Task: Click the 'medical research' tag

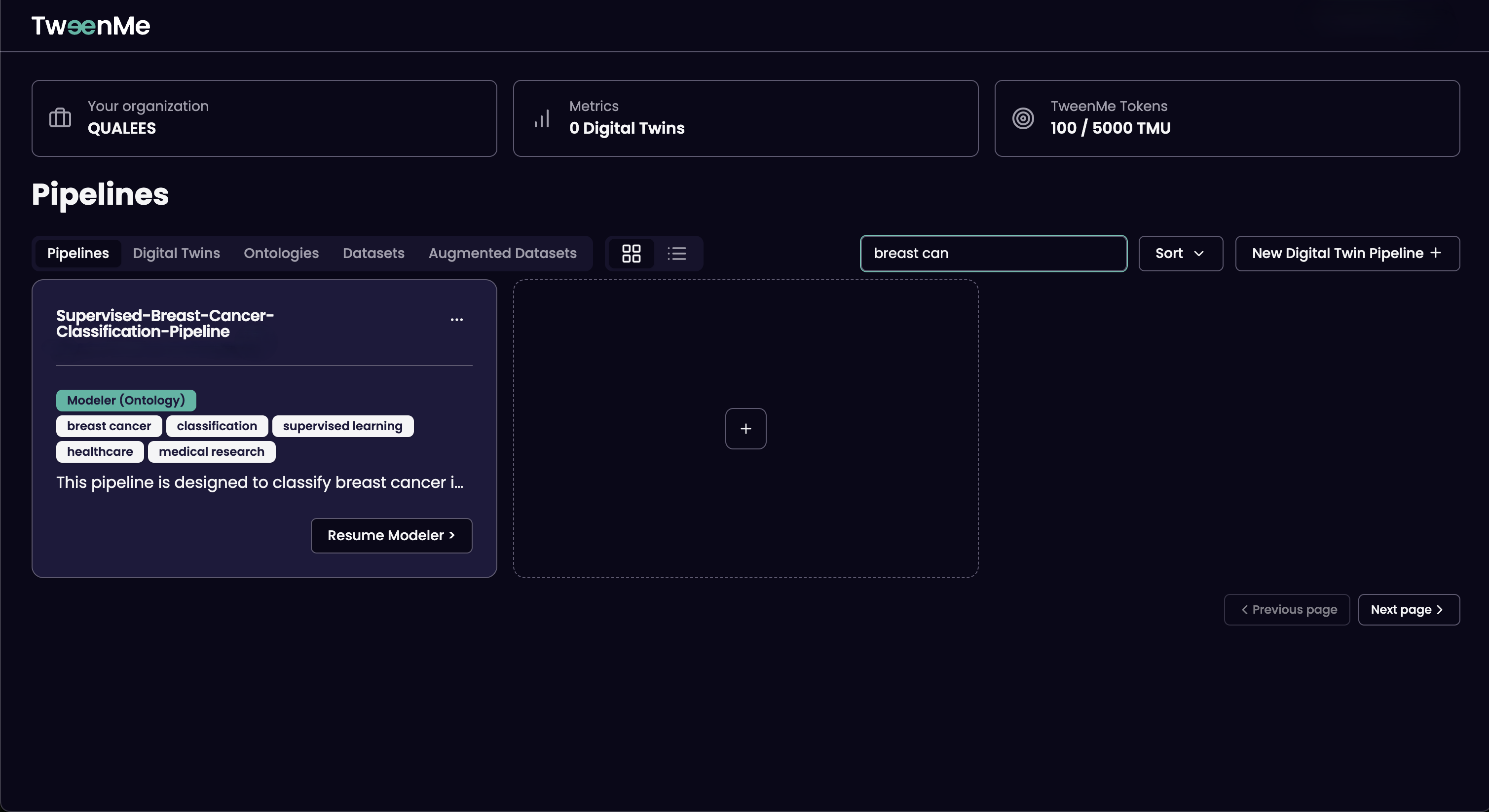Action: tap(212, 452)
